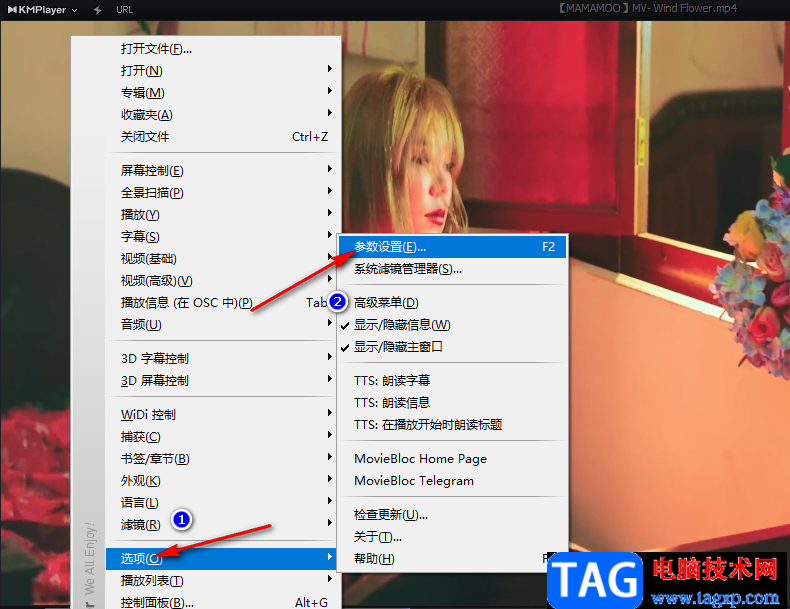Click the lightning bolt icon in the title bar
Image resolution: width=790 pixels, height=609 pixels.
[x=97, y=10]
